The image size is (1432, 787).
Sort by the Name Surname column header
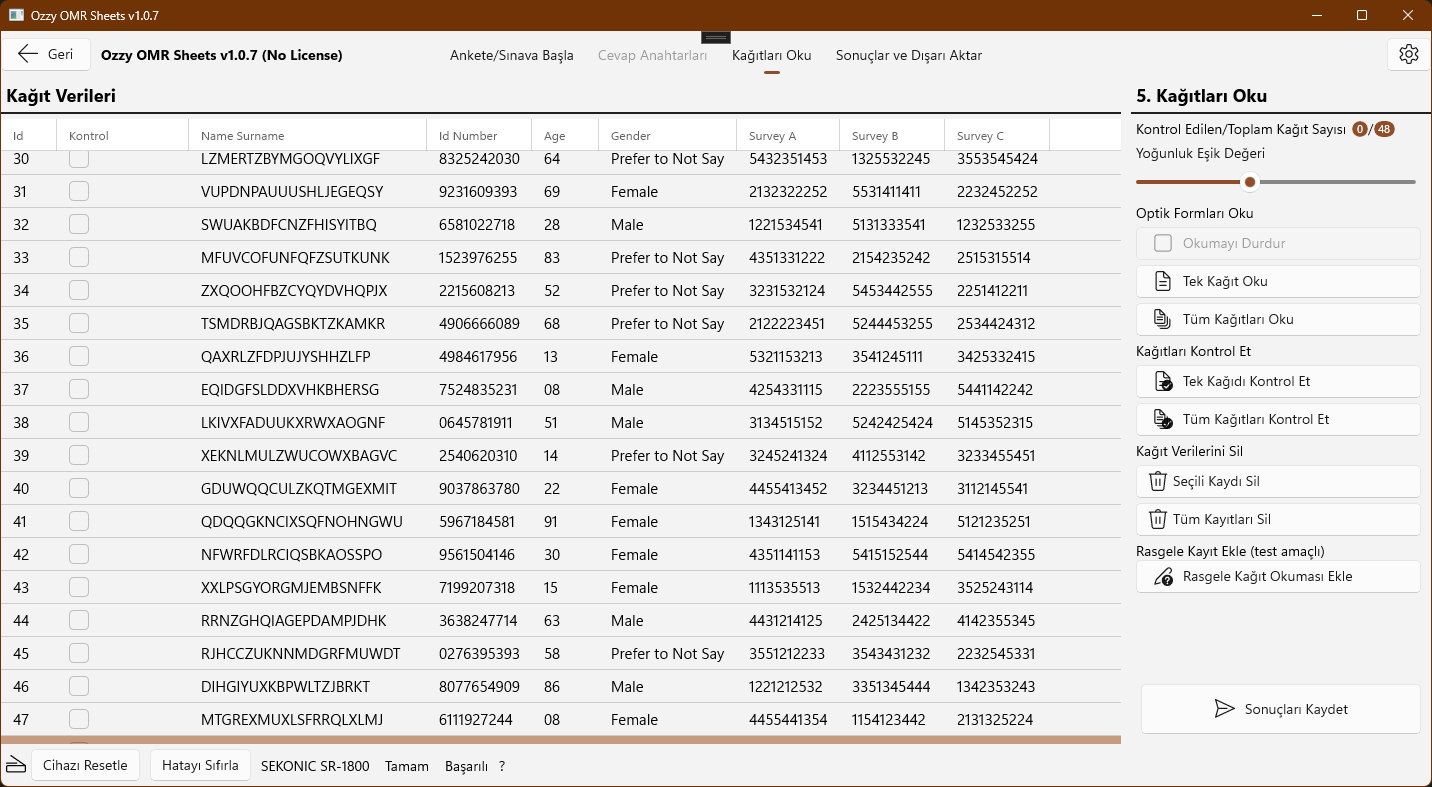click(x=242, y=135)
